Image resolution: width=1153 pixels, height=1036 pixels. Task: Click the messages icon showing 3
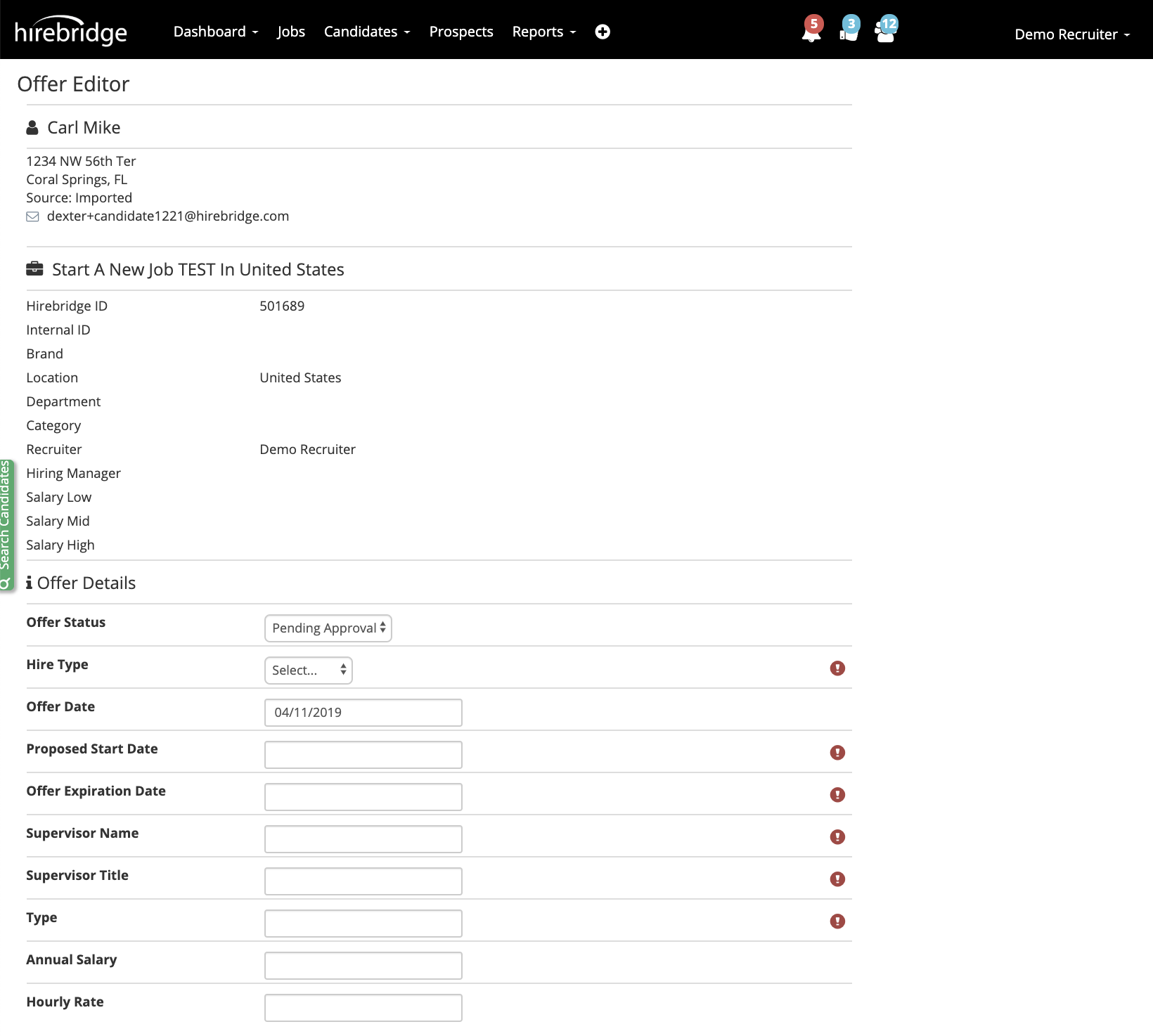pos(847,32)
